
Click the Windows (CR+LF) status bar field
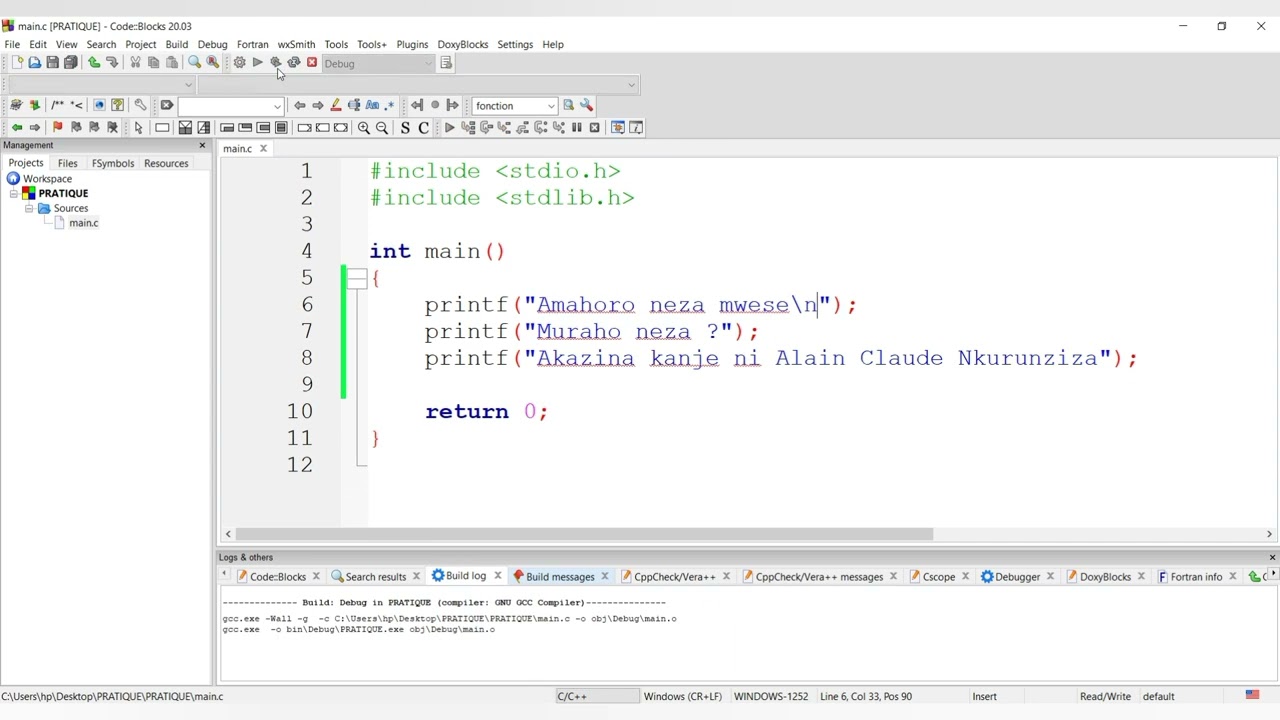(683, 696)
